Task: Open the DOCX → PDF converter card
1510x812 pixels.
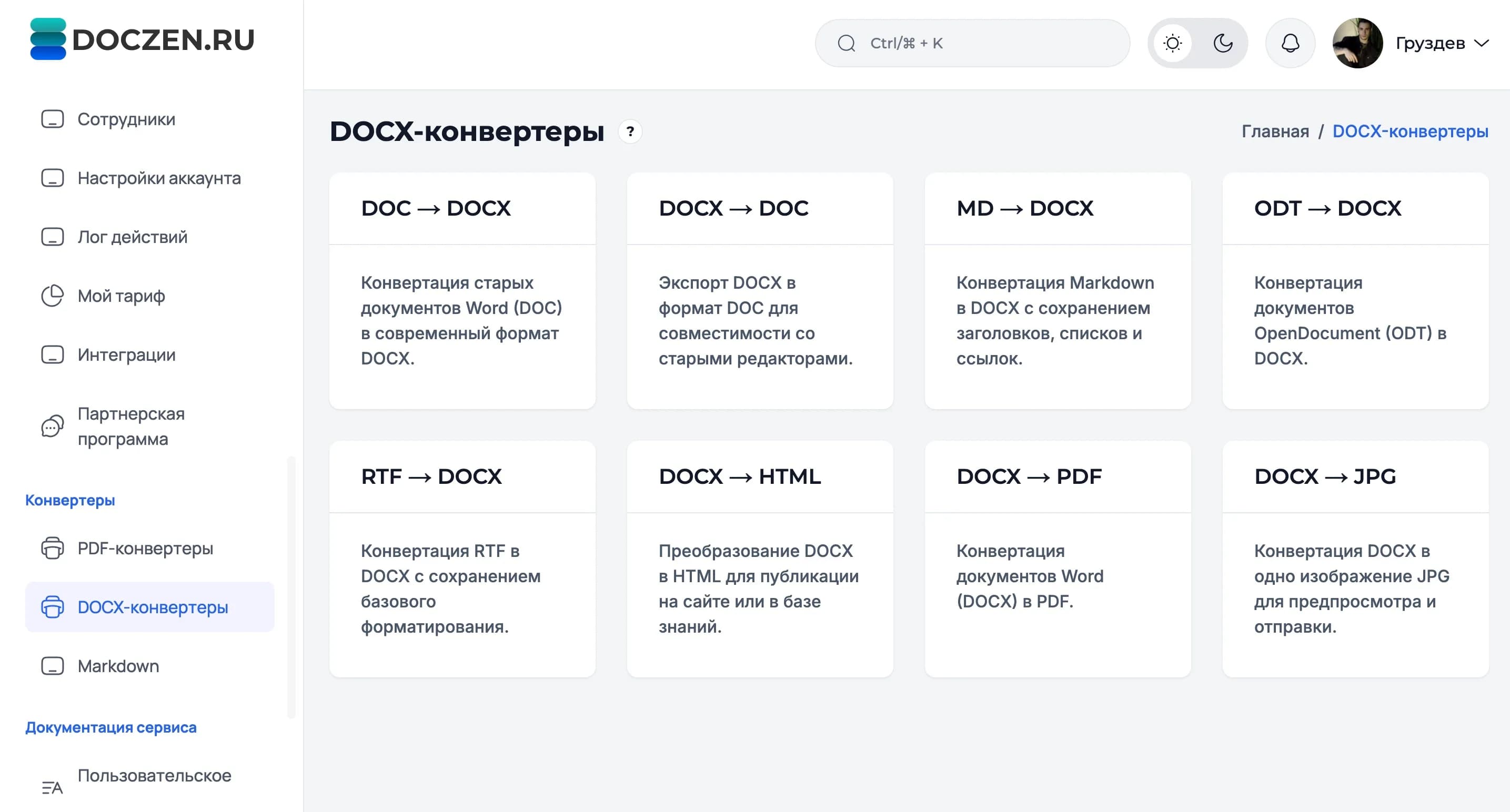Action: (x=1058, y=559)
